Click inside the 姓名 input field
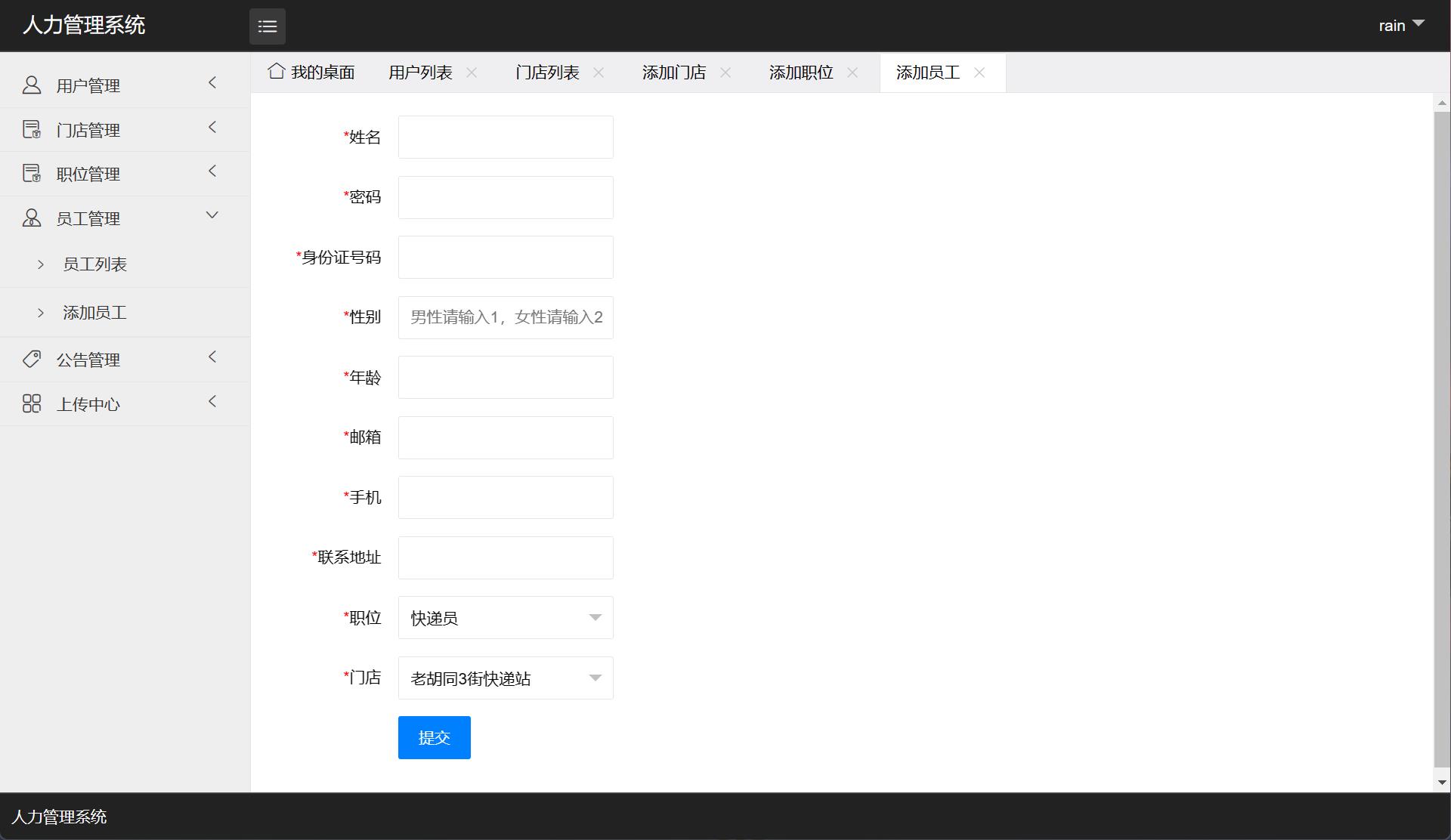The height and width of the screenshot is (840, 1451). 505,137
